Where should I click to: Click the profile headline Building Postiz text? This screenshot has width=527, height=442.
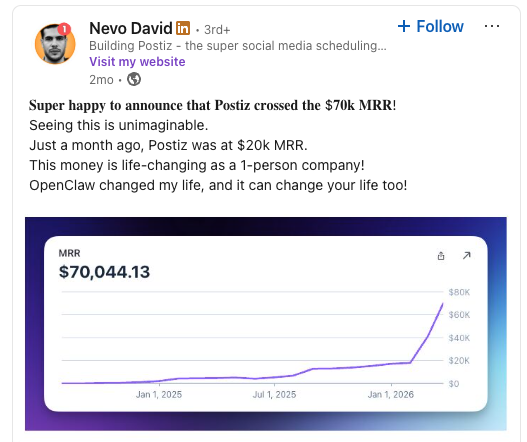pos(238,46)
